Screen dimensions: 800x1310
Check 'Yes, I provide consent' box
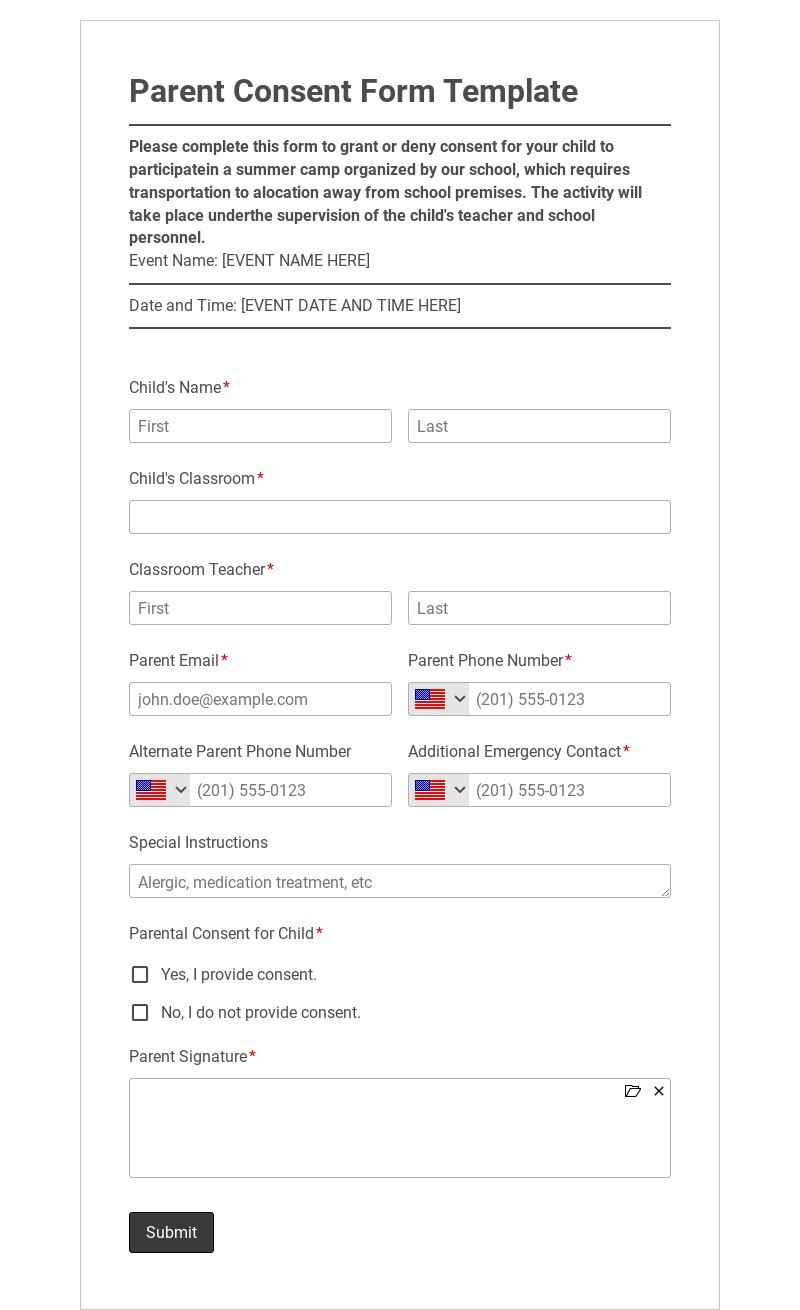tap(140, 975)
